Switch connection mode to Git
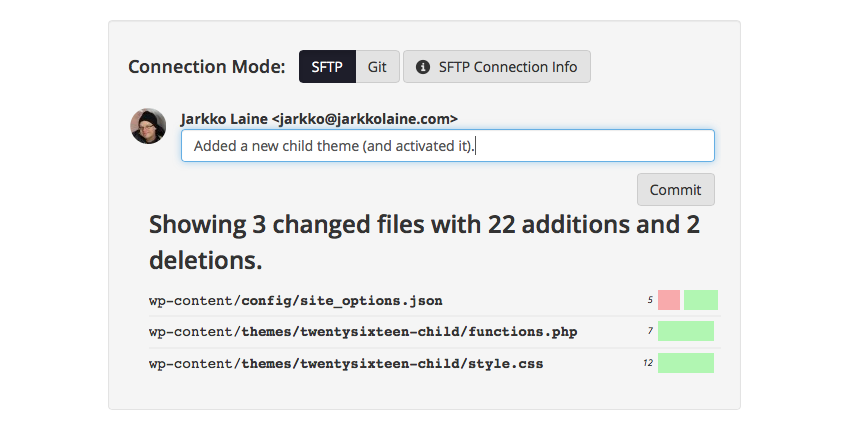 (x=377, y=67)
